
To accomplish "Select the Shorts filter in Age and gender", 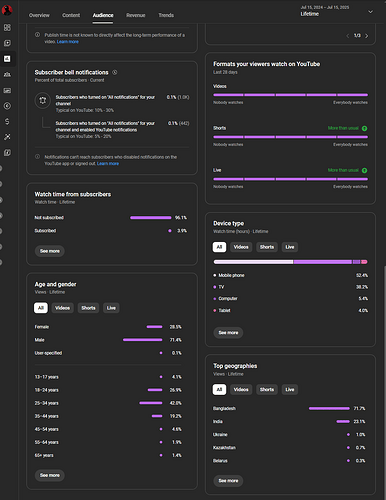I will [88, 308].
